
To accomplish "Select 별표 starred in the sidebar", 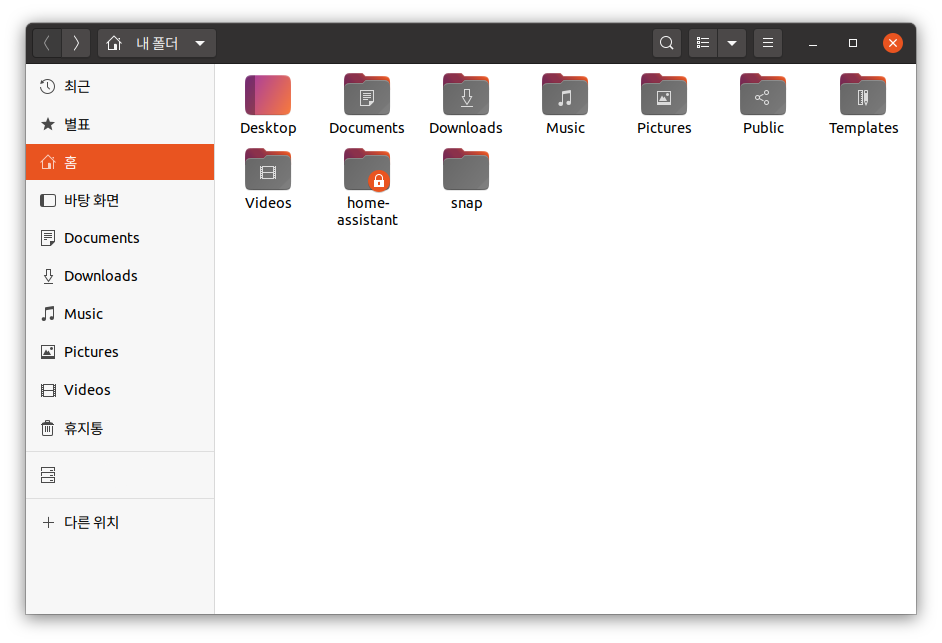I will pyautogui.click(x=120, y=124).
